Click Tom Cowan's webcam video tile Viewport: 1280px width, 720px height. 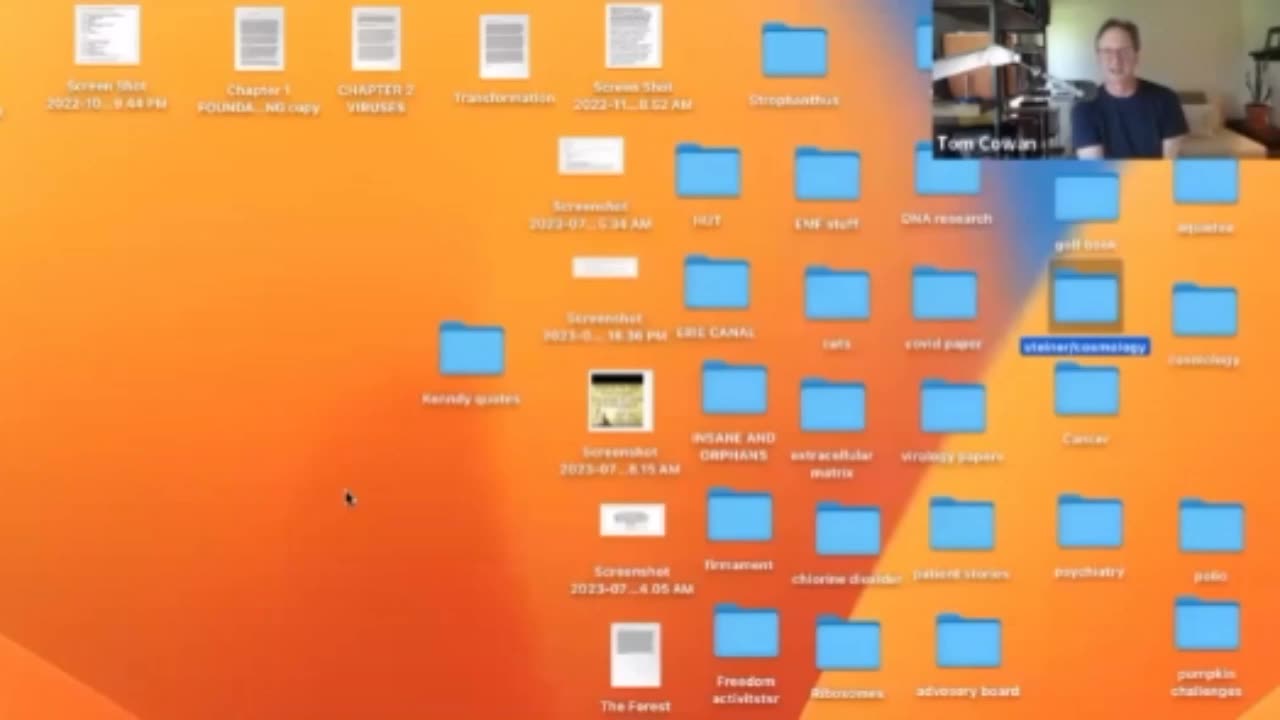coord(1106,79)
